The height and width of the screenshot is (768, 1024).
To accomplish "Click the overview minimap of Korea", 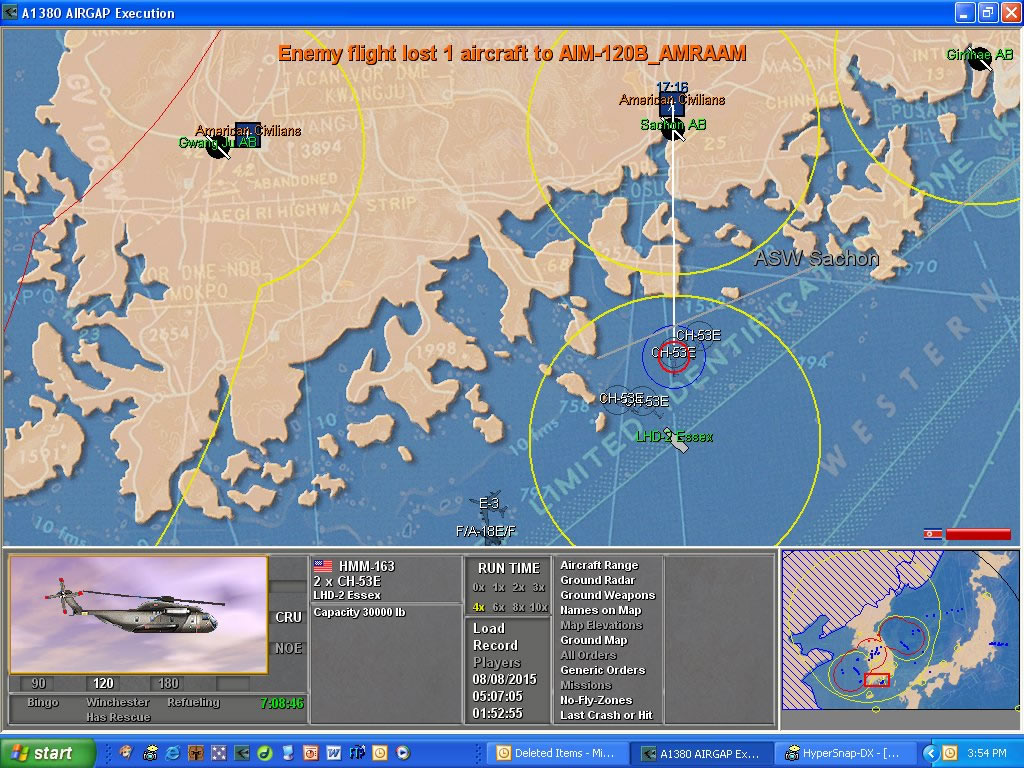I will (x=899, y=639).
